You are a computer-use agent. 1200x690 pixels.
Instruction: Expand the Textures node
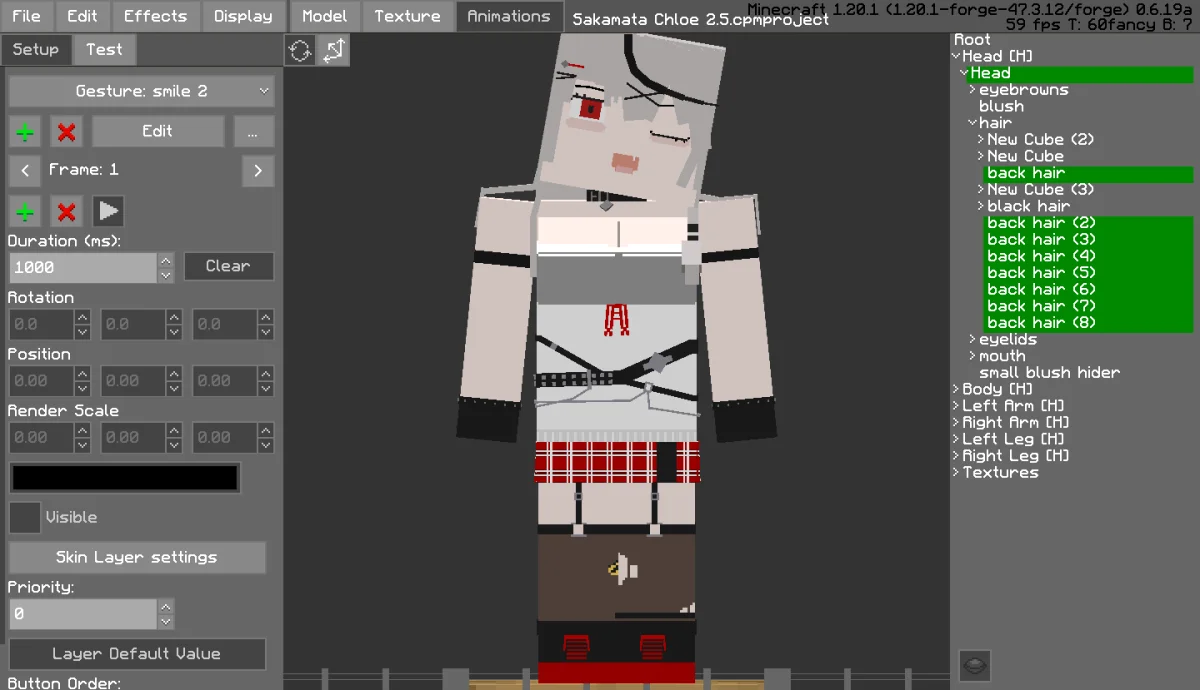click(956, 473)
